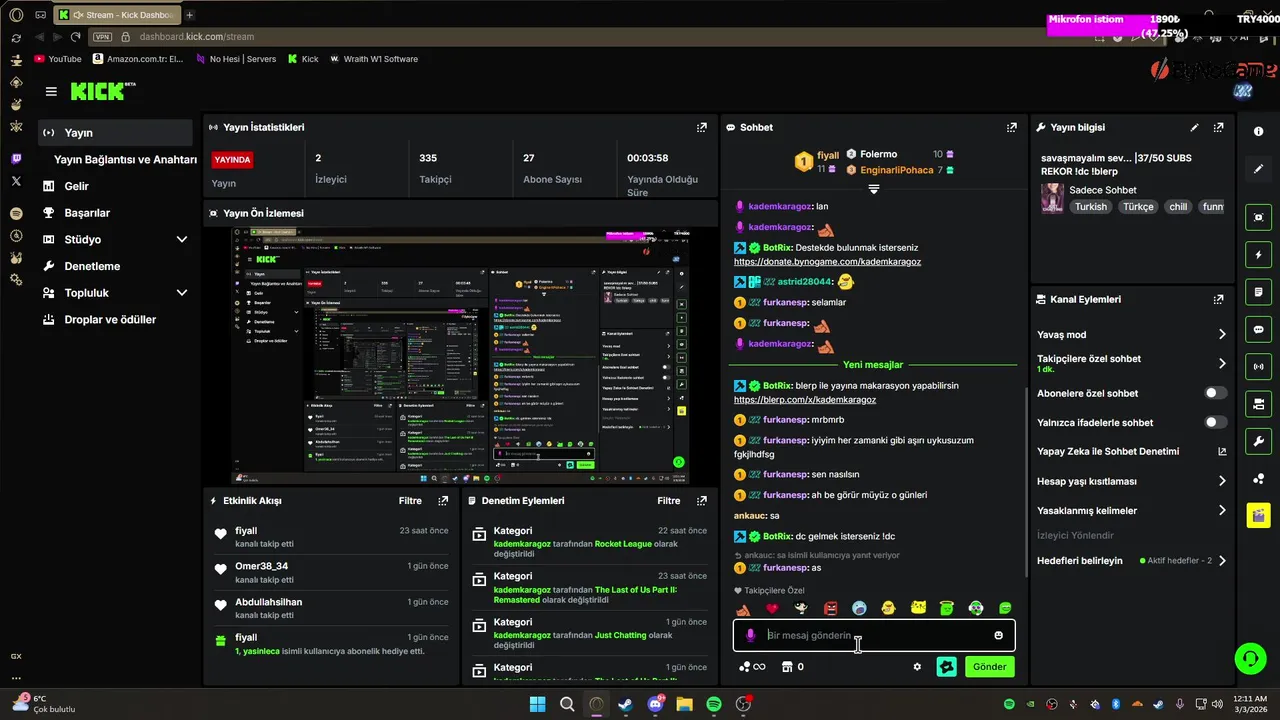Image resolution: width=1280 pixels, height=720 pixels.
Task: Open X (Twitter) in the Opera sidebar
Action: (x=16, y=181)
